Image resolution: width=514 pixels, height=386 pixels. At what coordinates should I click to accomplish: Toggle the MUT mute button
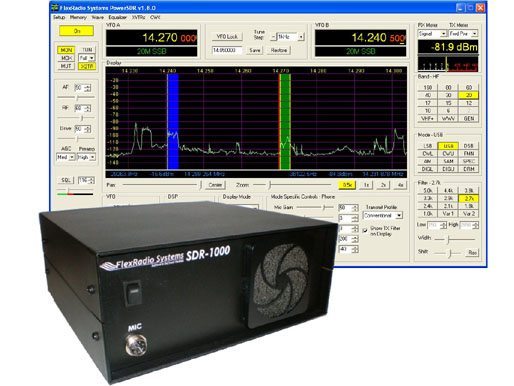click(66, 66)
